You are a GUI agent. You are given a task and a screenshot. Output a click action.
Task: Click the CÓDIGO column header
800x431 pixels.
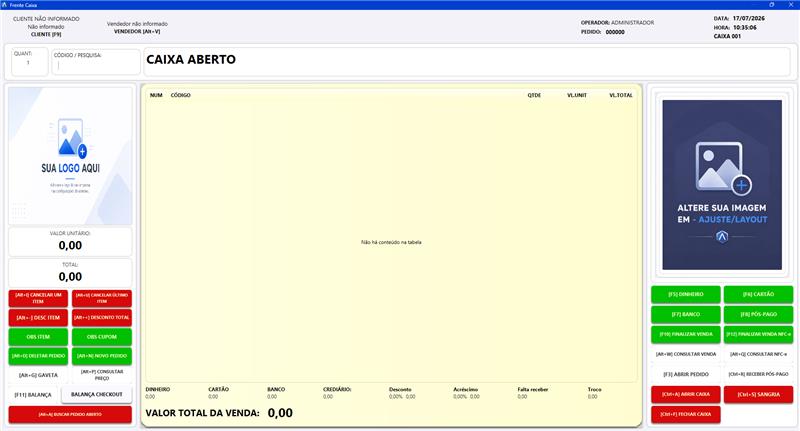click(181, 95)
